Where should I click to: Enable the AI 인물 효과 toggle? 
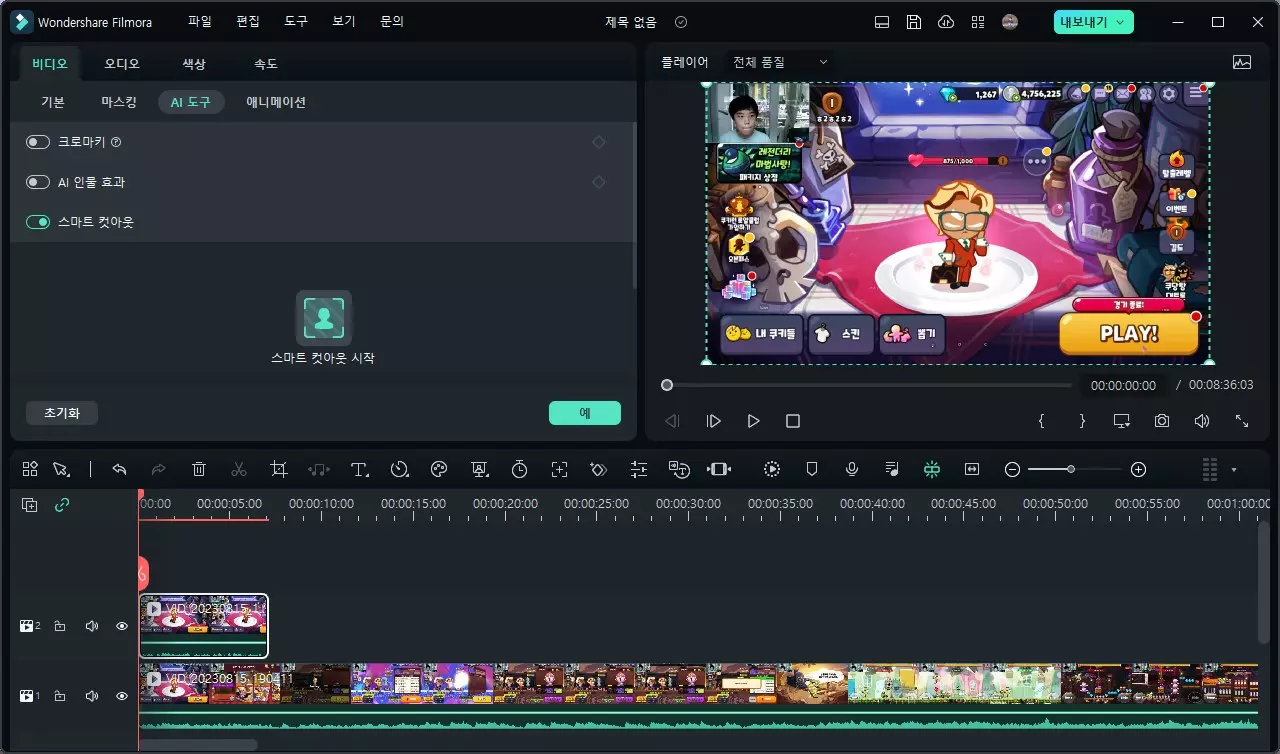(38, 182)
